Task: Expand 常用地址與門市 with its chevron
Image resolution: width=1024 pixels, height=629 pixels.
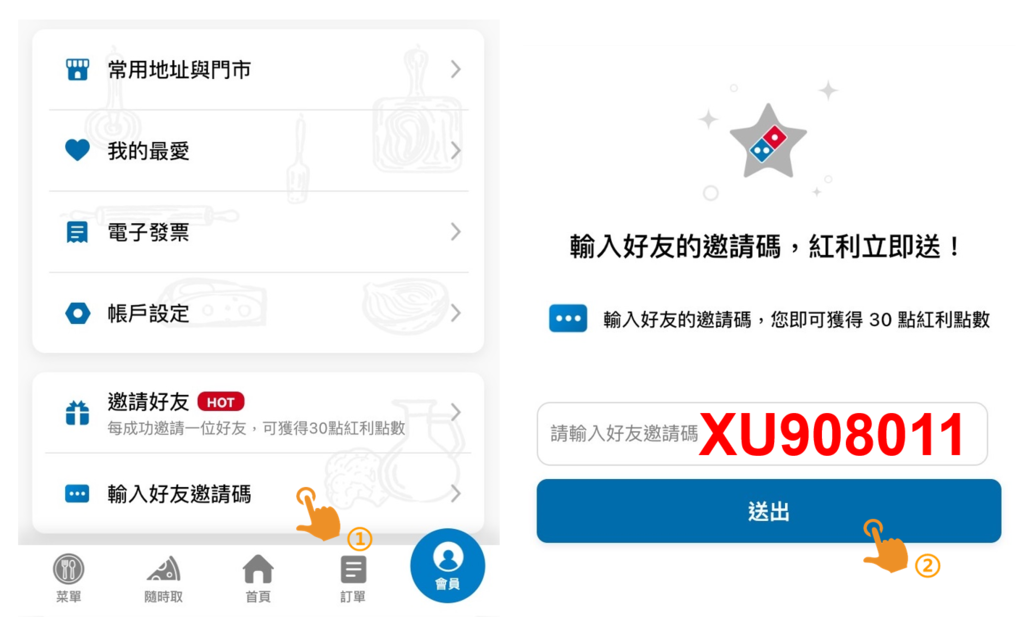Action: 456,69
